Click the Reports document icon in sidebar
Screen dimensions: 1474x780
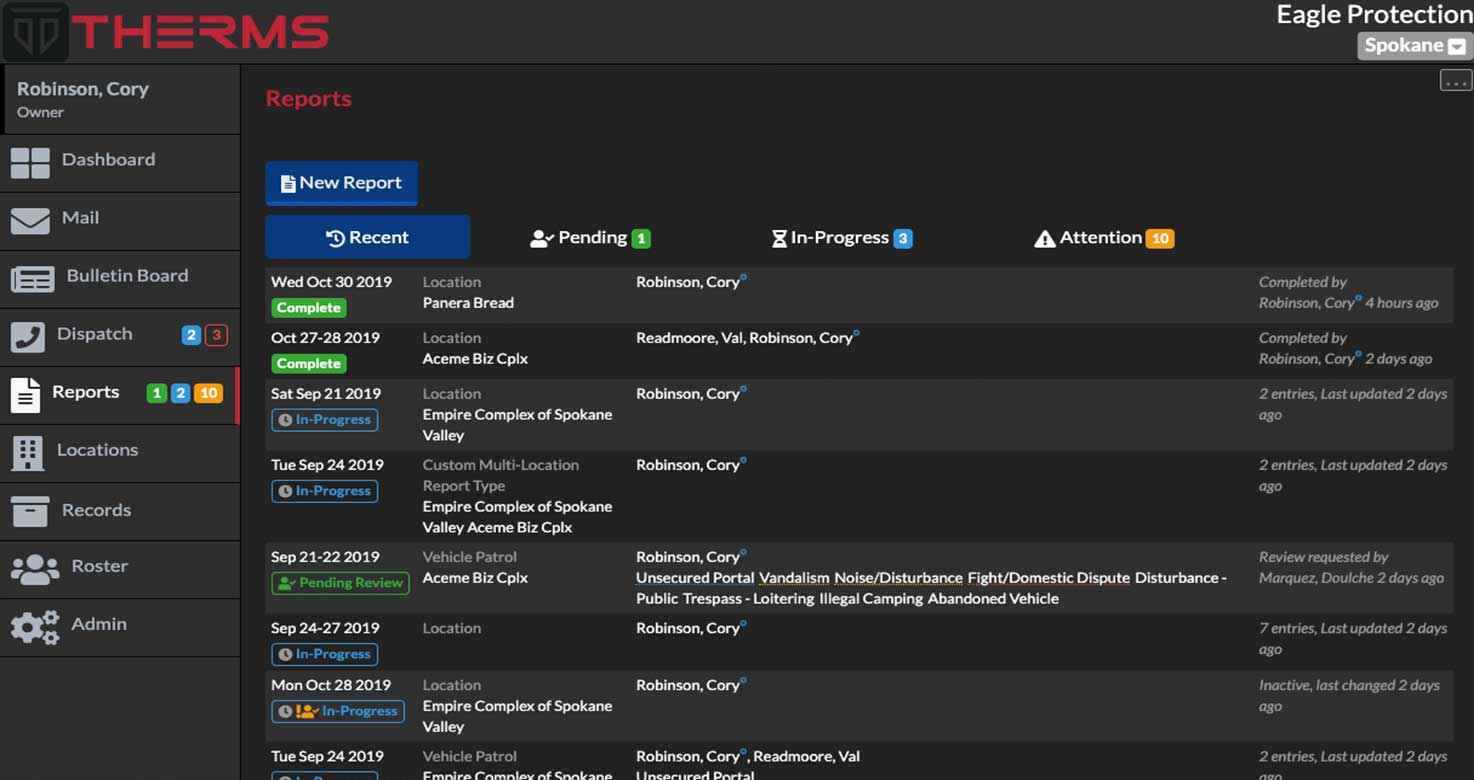pos(27,392)
